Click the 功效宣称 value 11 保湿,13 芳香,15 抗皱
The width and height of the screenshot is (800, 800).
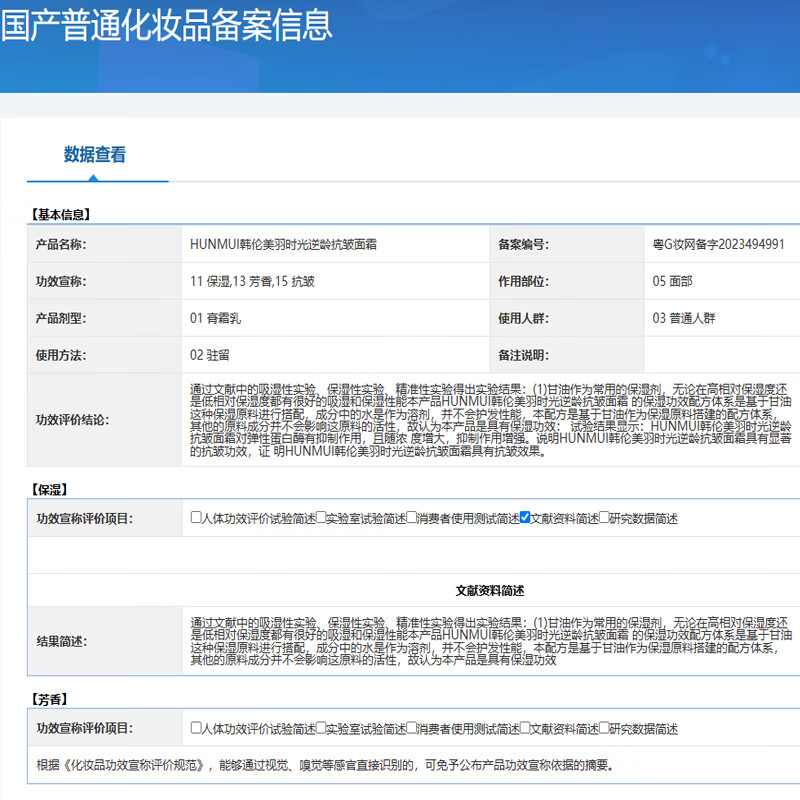point(252,282)
